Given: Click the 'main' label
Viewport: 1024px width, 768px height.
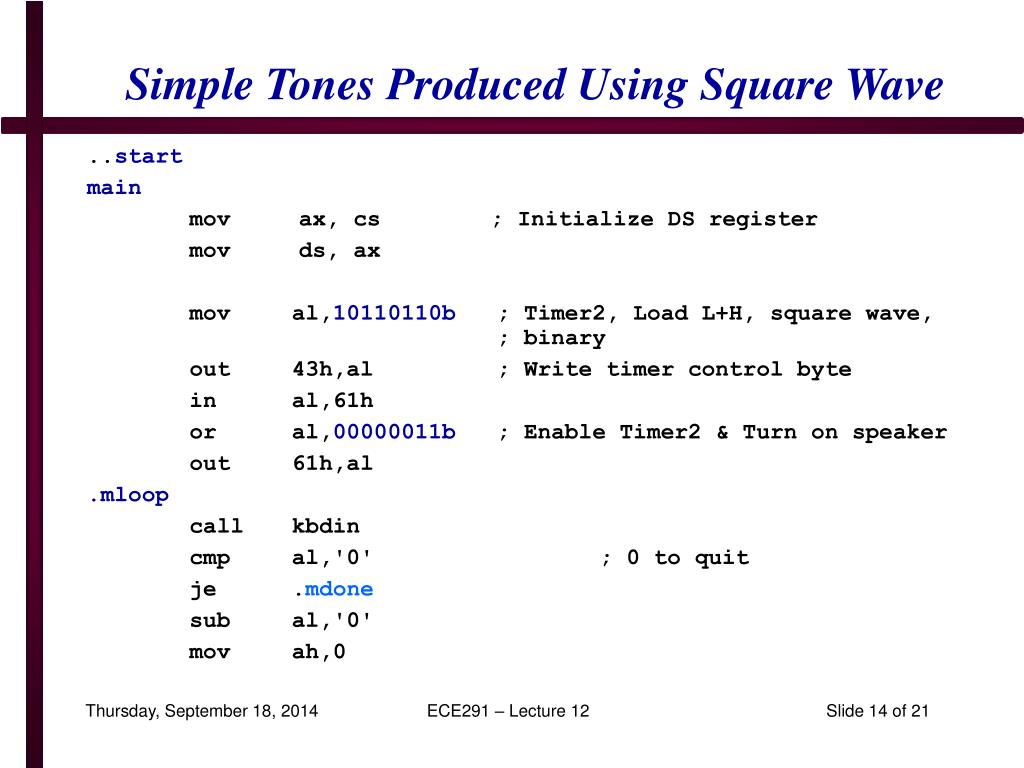Looking at the screenshot, I should (114, 188).
